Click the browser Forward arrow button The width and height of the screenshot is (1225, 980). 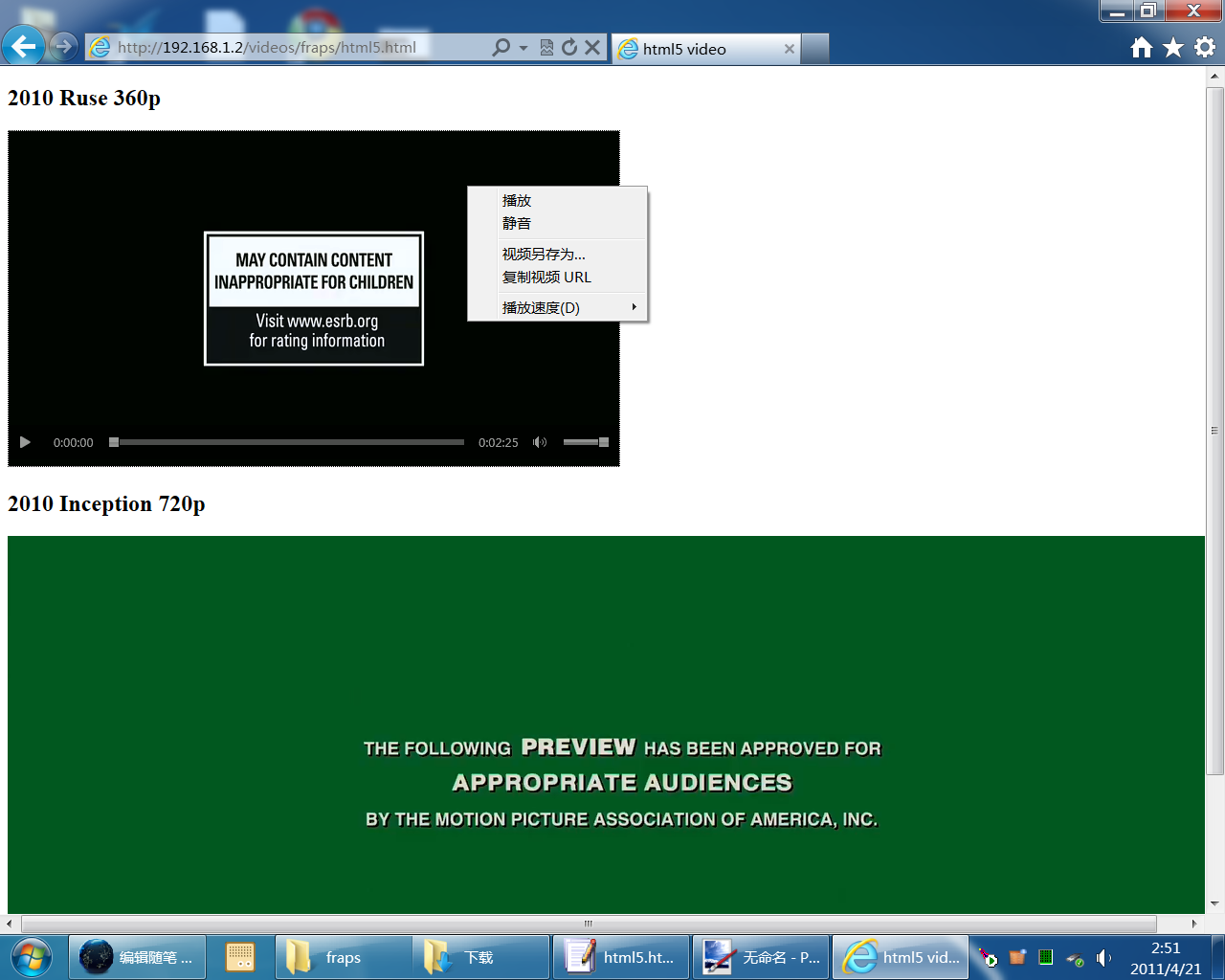pyautogui.click(x=63, y=46)
